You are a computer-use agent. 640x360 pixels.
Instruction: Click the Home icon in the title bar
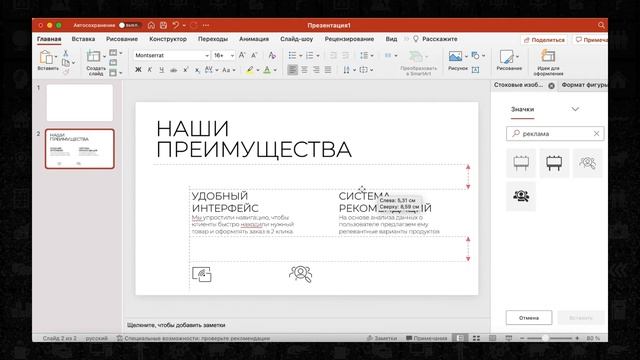pyautogui.click(x=151, y=25)
